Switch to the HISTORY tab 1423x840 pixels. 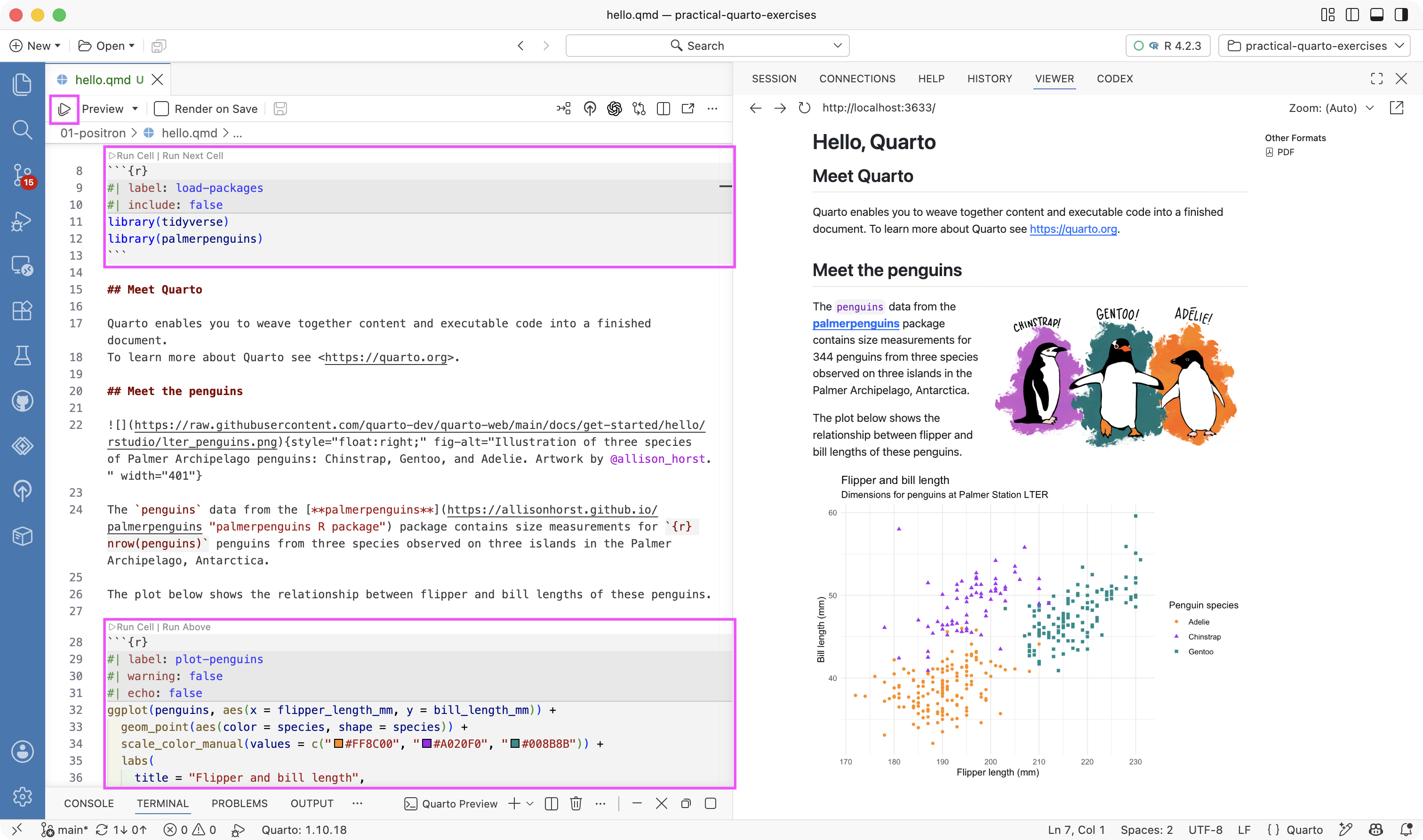point(989,79)
